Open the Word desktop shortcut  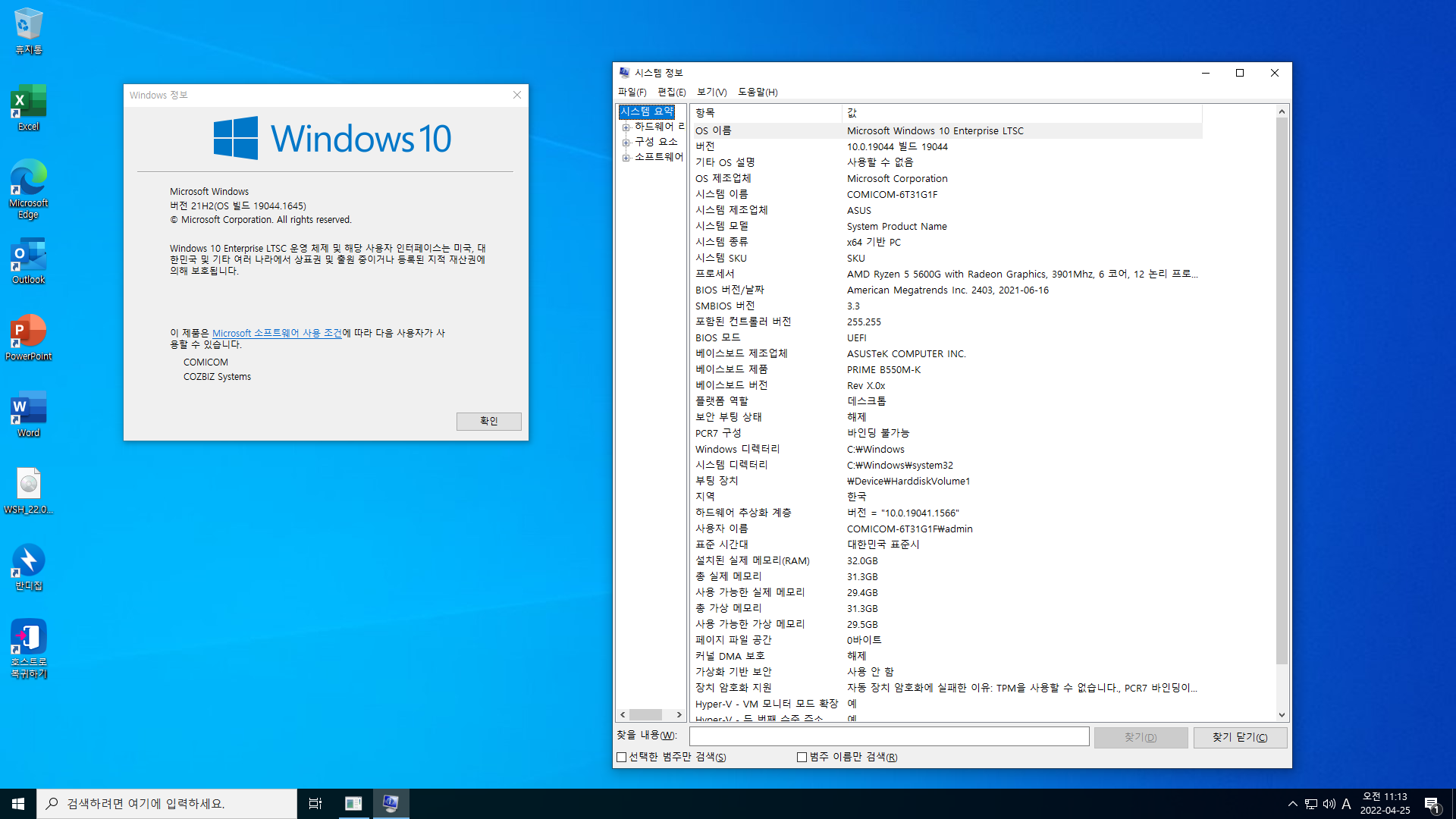(x=29, y=414)
